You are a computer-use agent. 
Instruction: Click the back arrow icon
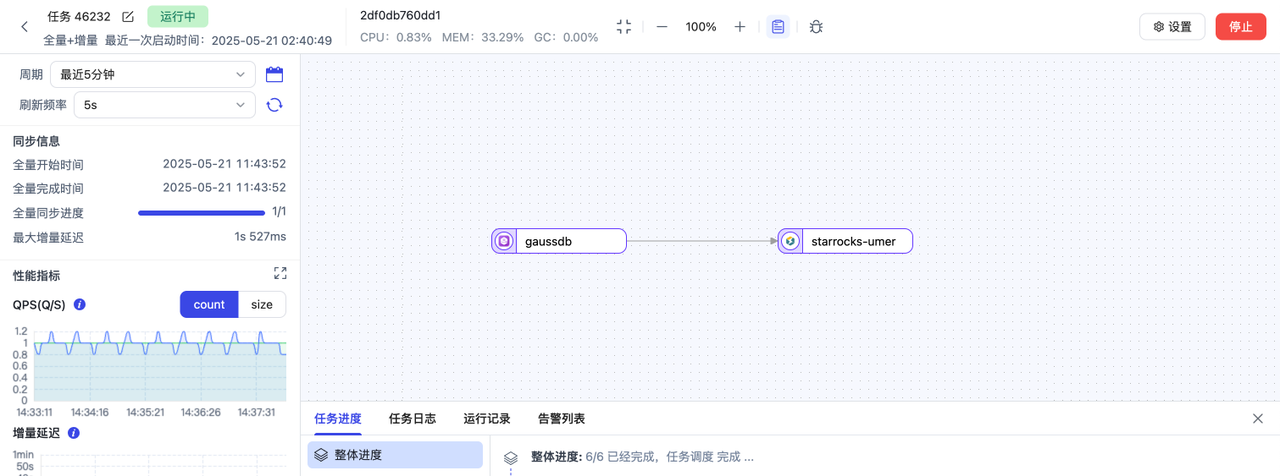25,27
